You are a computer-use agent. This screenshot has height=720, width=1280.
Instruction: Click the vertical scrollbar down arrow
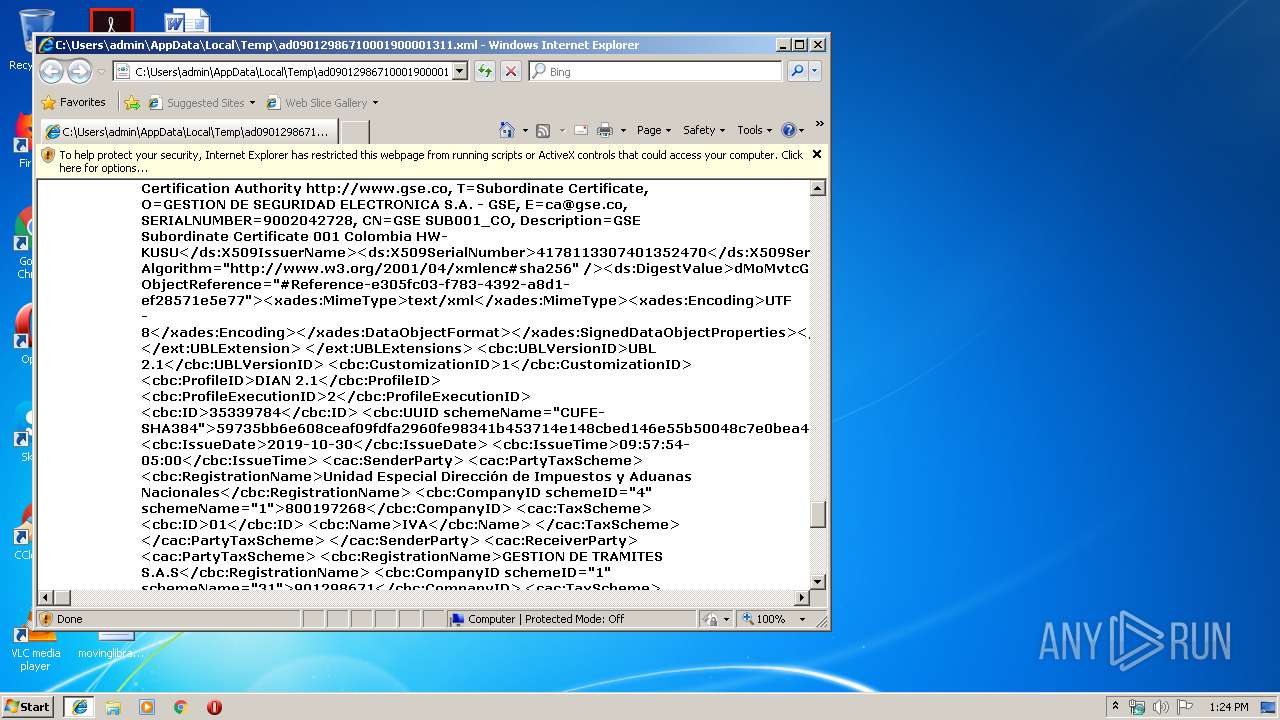point(818,581)
